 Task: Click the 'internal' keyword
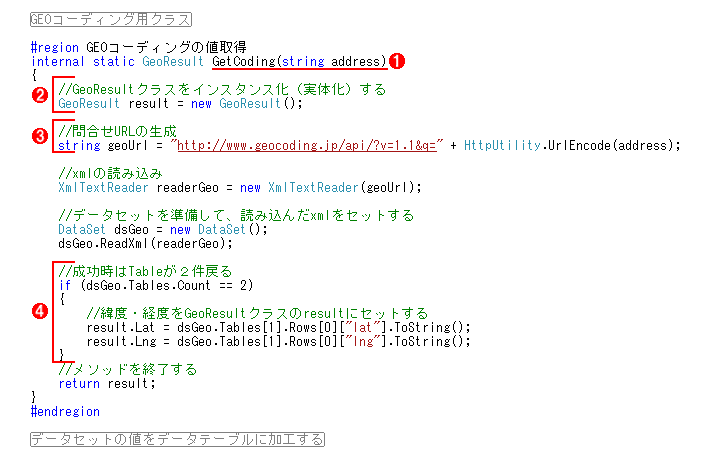click(58, 61)
